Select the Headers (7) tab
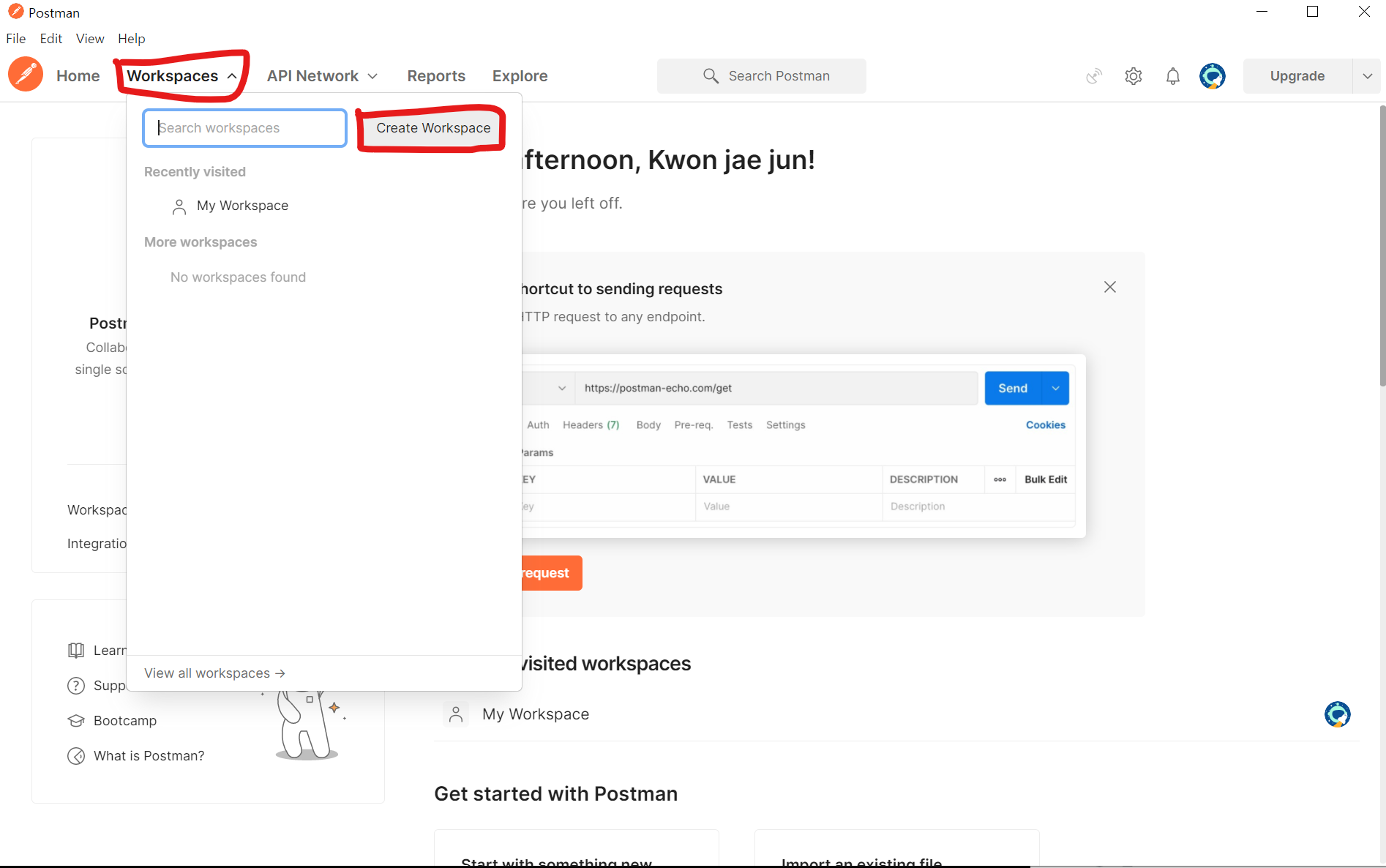This screenshot has height=868, width=1386. click(x=591, y=425)
